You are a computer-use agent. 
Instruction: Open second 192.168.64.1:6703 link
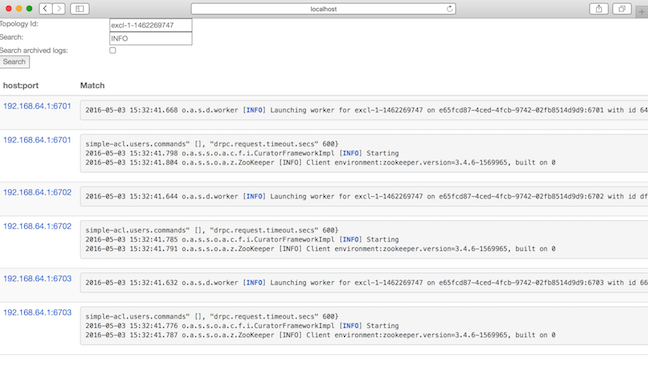tap(37, 313)
